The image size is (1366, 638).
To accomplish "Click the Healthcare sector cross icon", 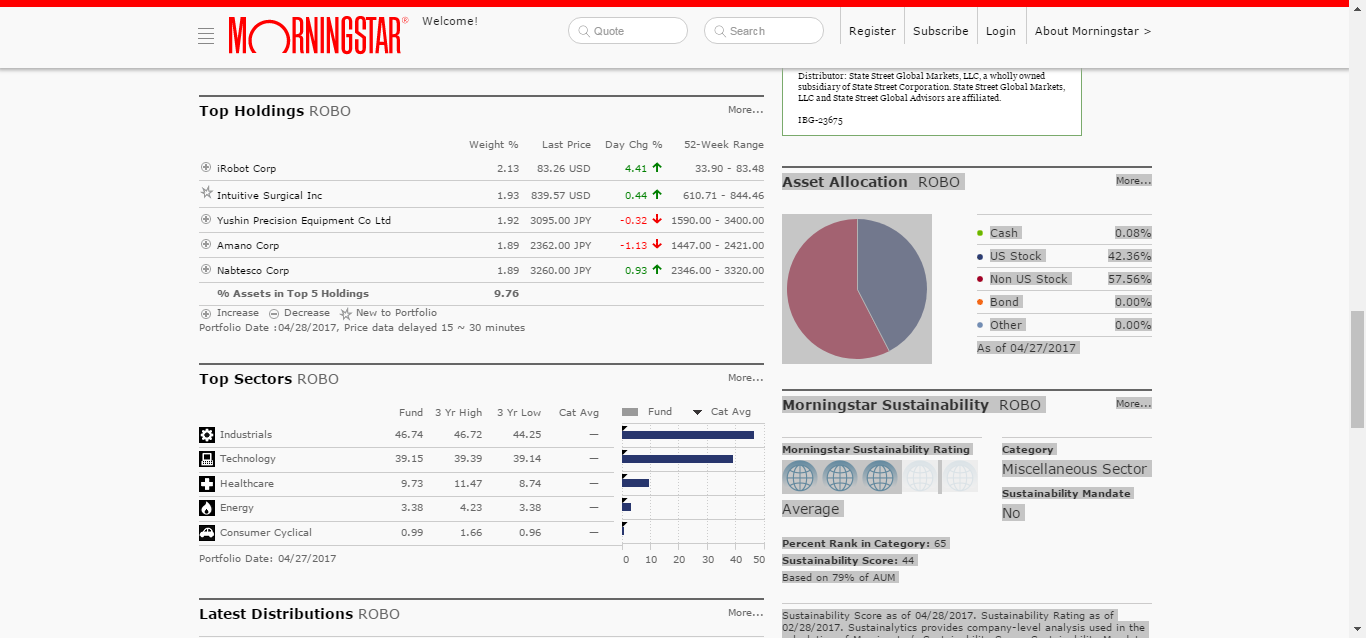I will tap(207, 484).
